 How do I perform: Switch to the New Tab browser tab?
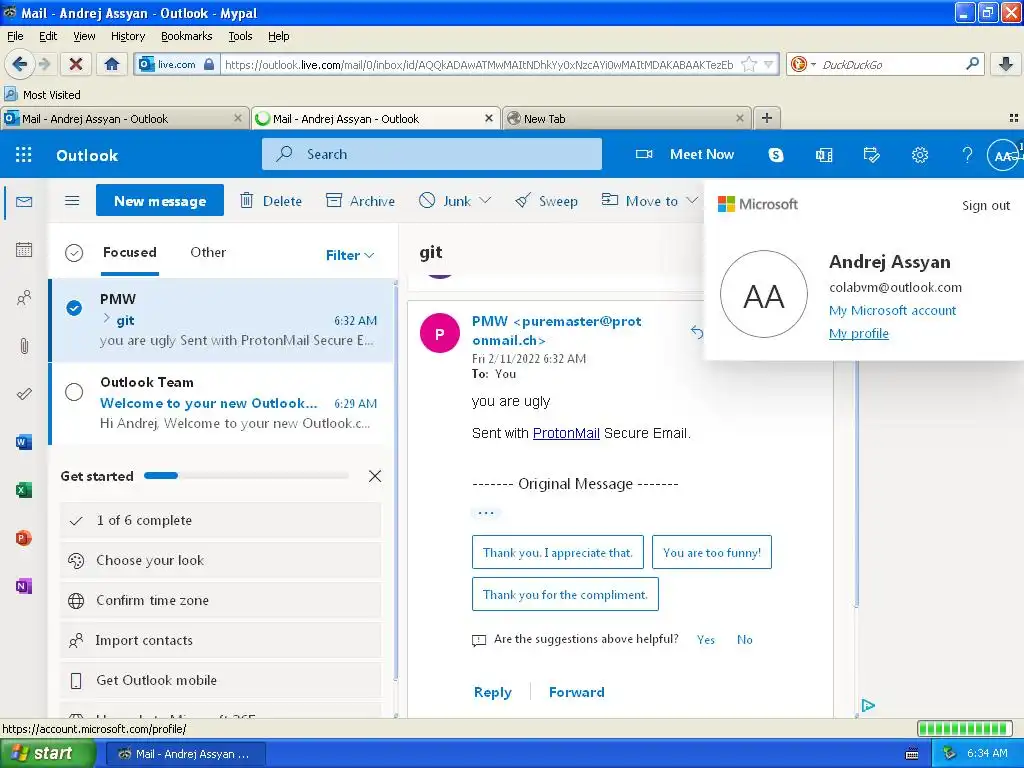click(627, 118)
